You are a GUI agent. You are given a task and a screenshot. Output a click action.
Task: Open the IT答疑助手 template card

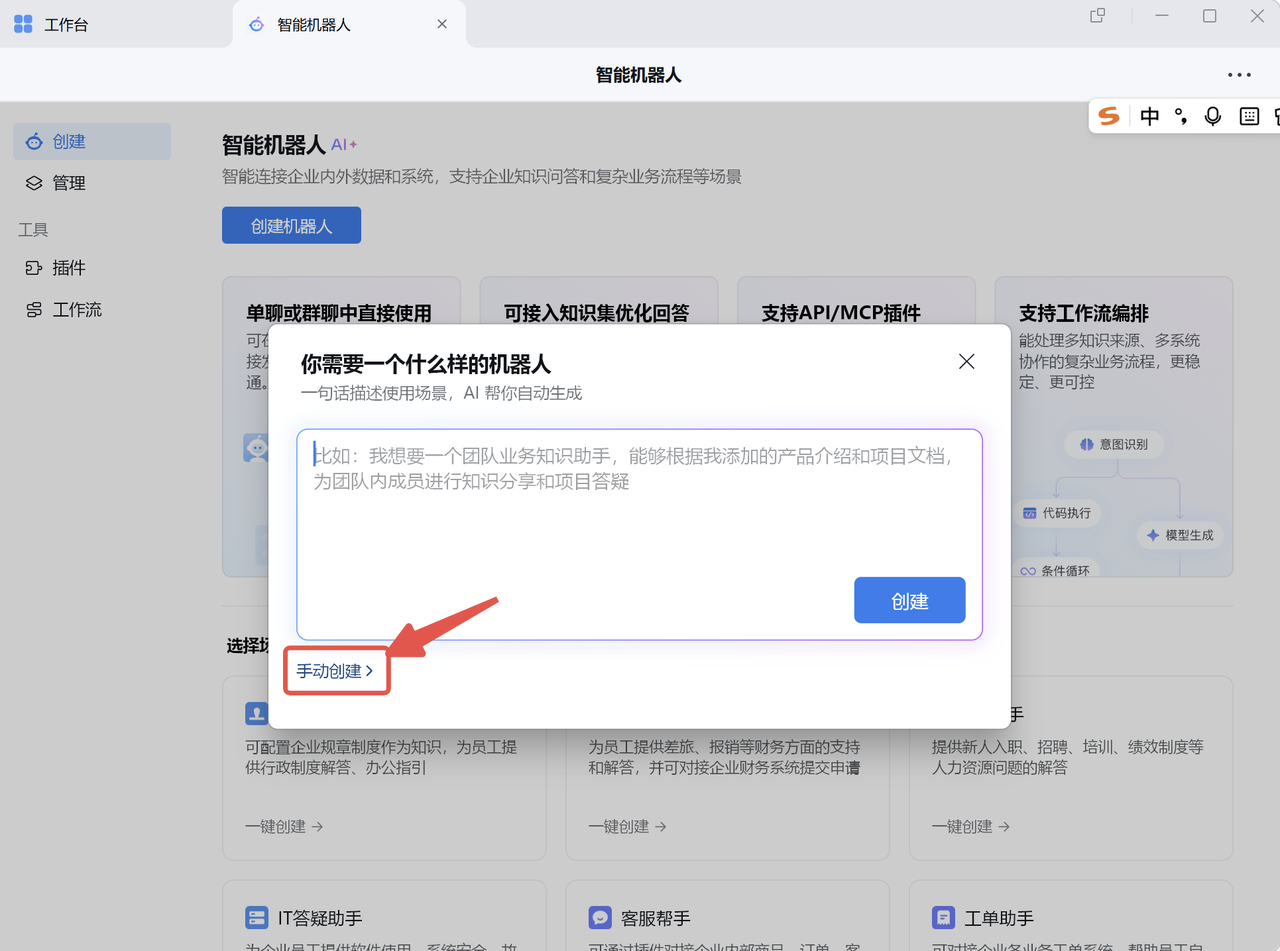(384, 915)
